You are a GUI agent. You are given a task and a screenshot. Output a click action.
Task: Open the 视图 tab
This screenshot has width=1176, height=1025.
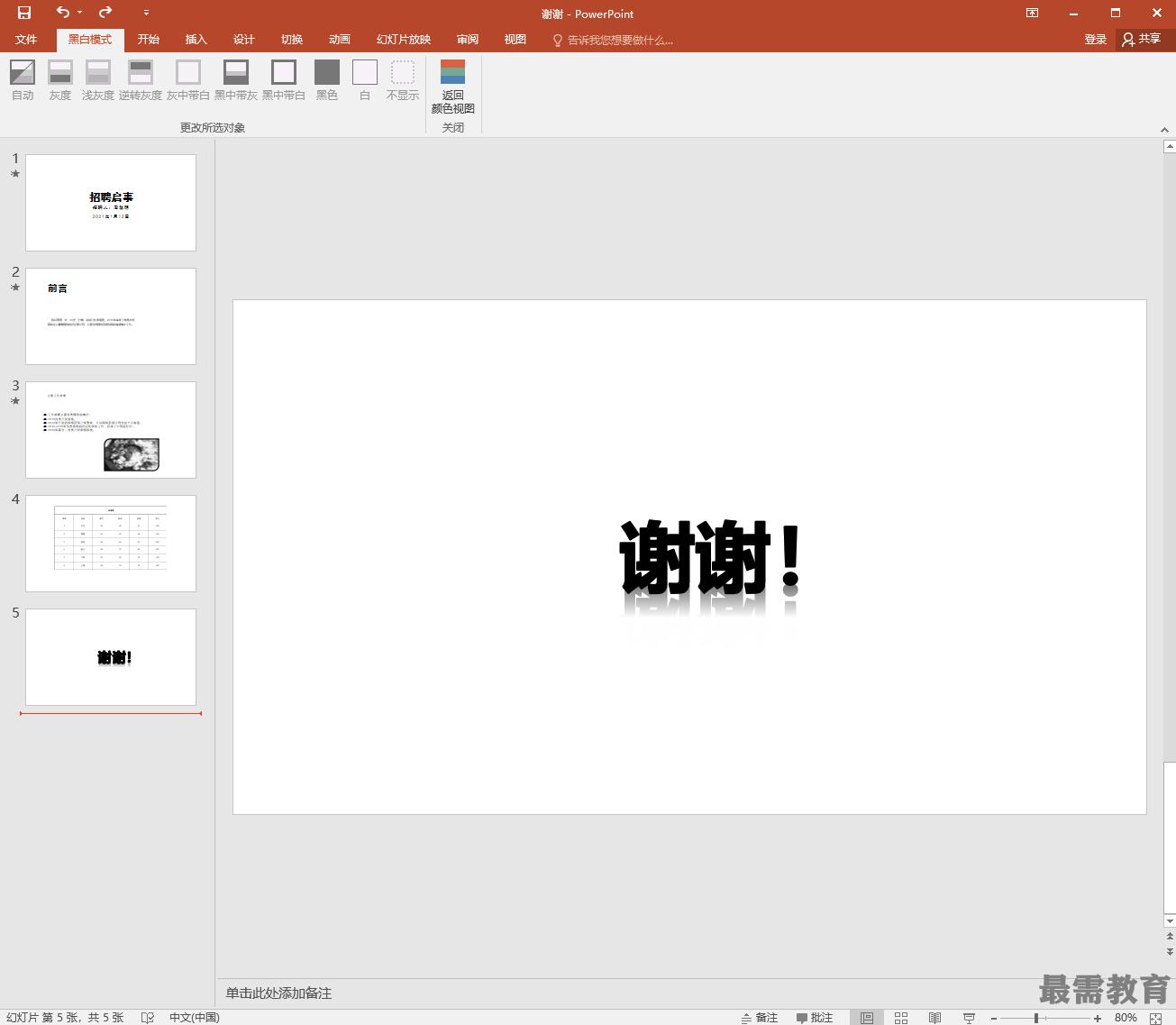point(515,40)
